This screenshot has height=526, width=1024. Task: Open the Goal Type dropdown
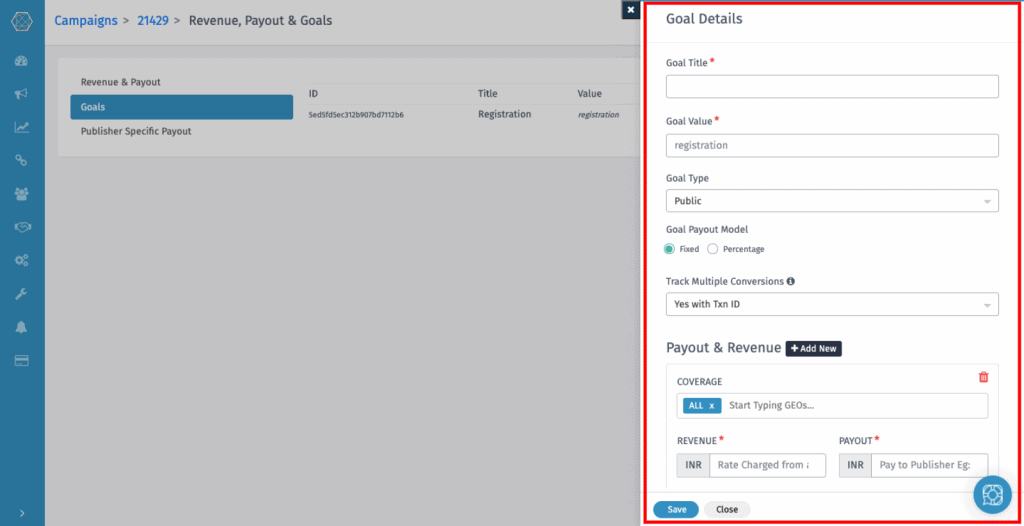click(x=832, y=201)
